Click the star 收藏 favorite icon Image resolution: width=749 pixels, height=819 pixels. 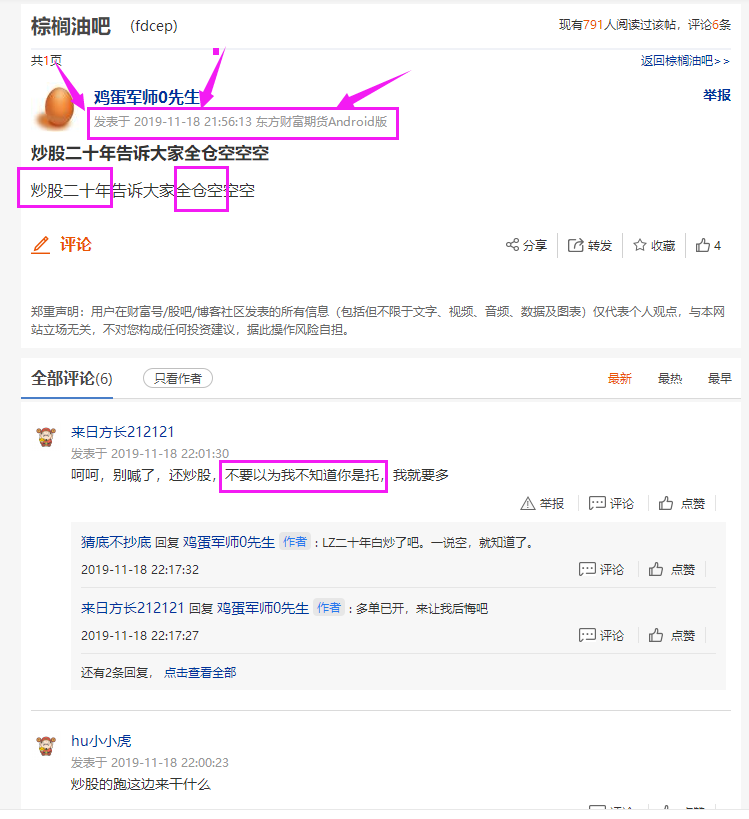640,245
